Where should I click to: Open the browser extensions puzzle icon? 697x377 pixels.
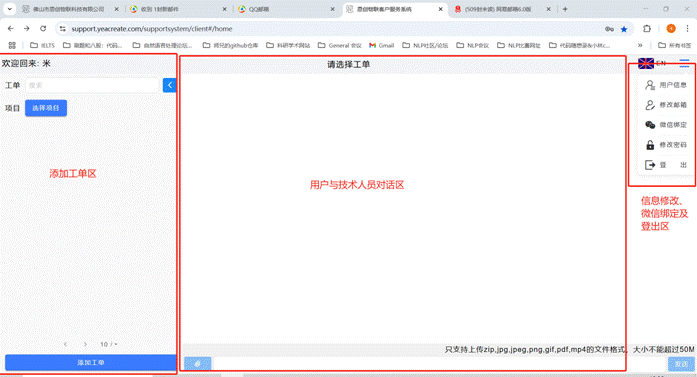tap(647, 28)
